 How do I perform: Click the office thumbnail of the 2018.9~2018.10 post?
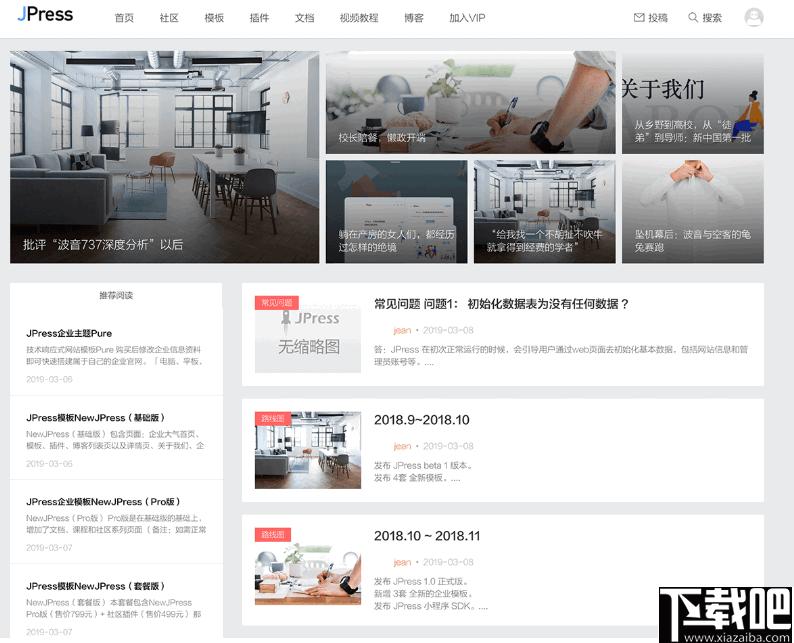coord(308,450)
